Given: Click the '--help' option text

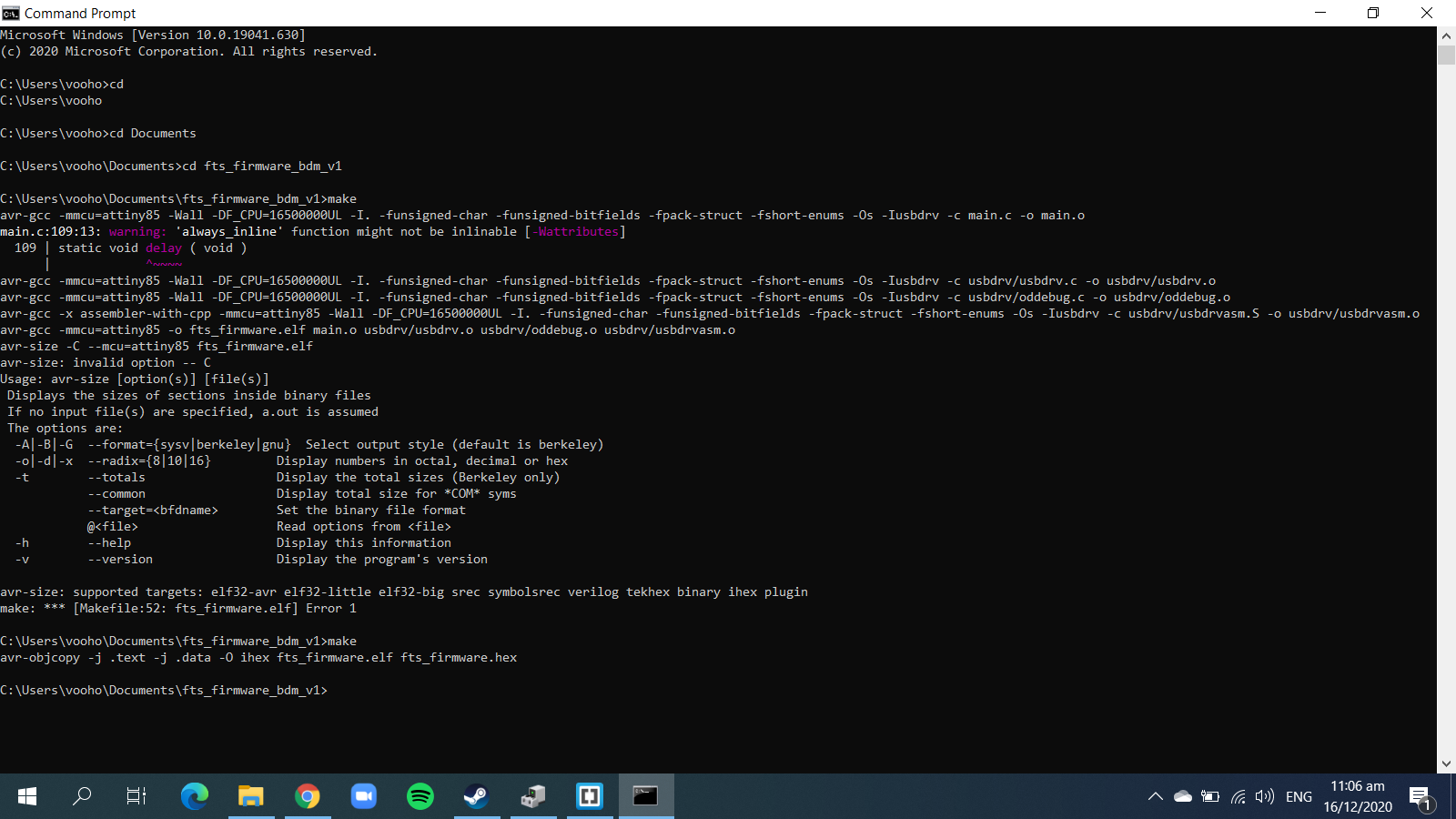Looking at the screenshot, I should (x=109, y=542).
